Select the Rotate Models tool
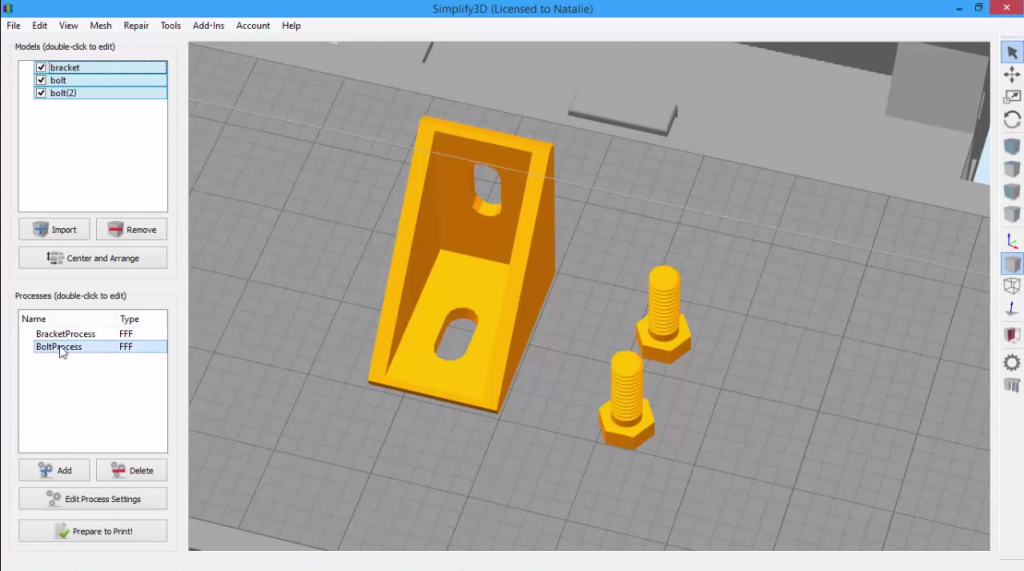The width and height of the screenshot is (1024, 571). click(1012, 120)
